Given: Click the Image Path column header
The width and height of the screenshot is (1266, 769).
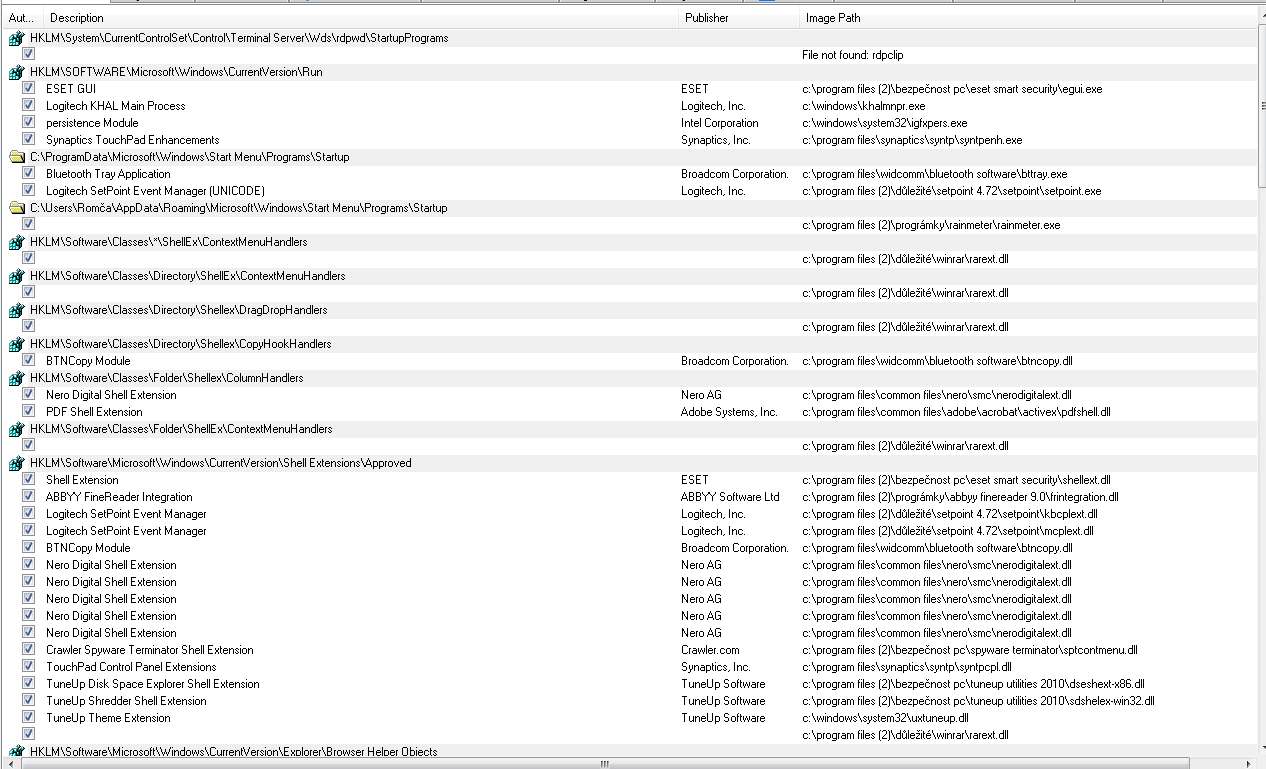Looking at the screenshot, I should (832, 18).
